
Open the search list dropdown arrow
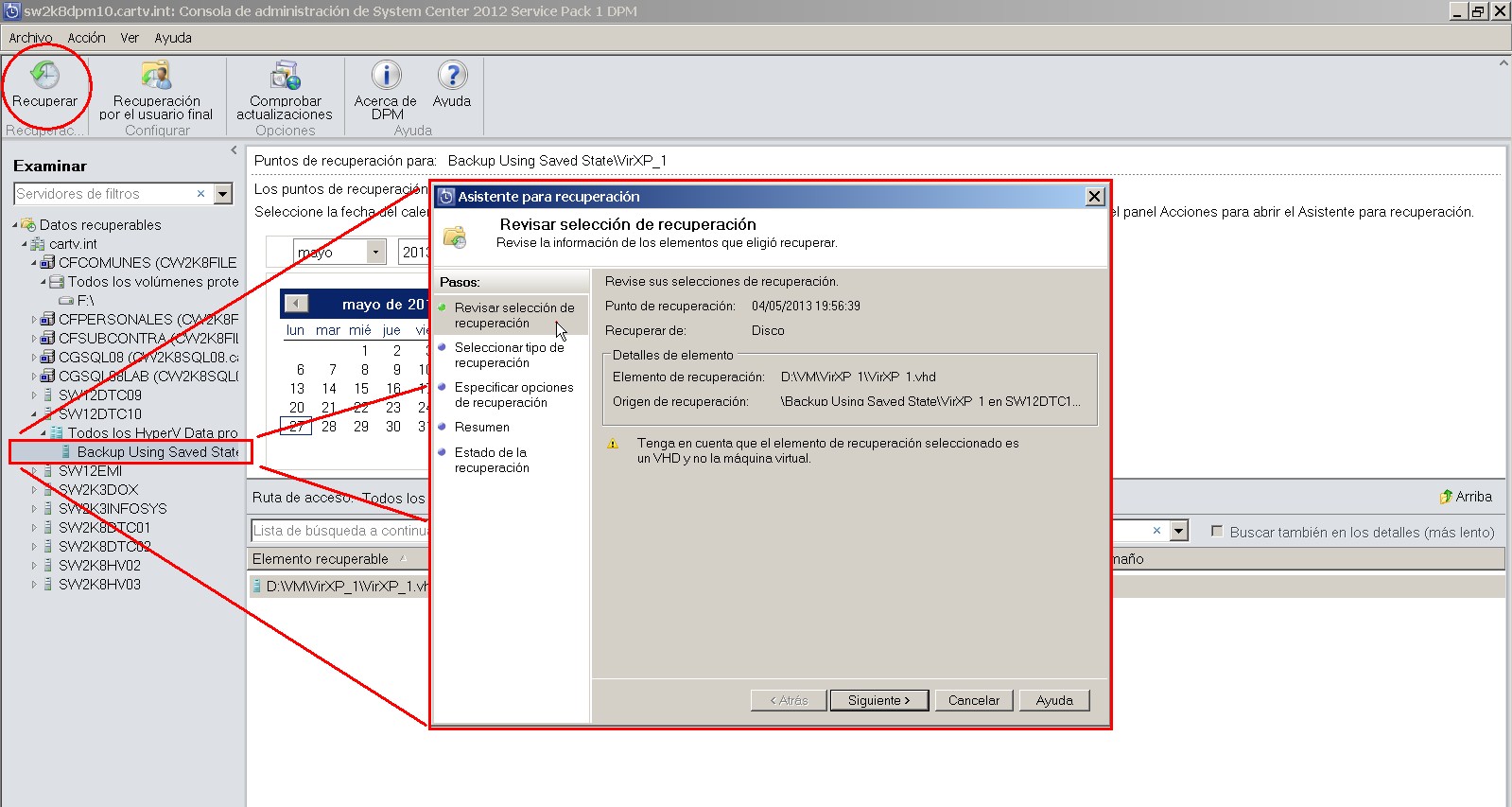pos(1178,531)
